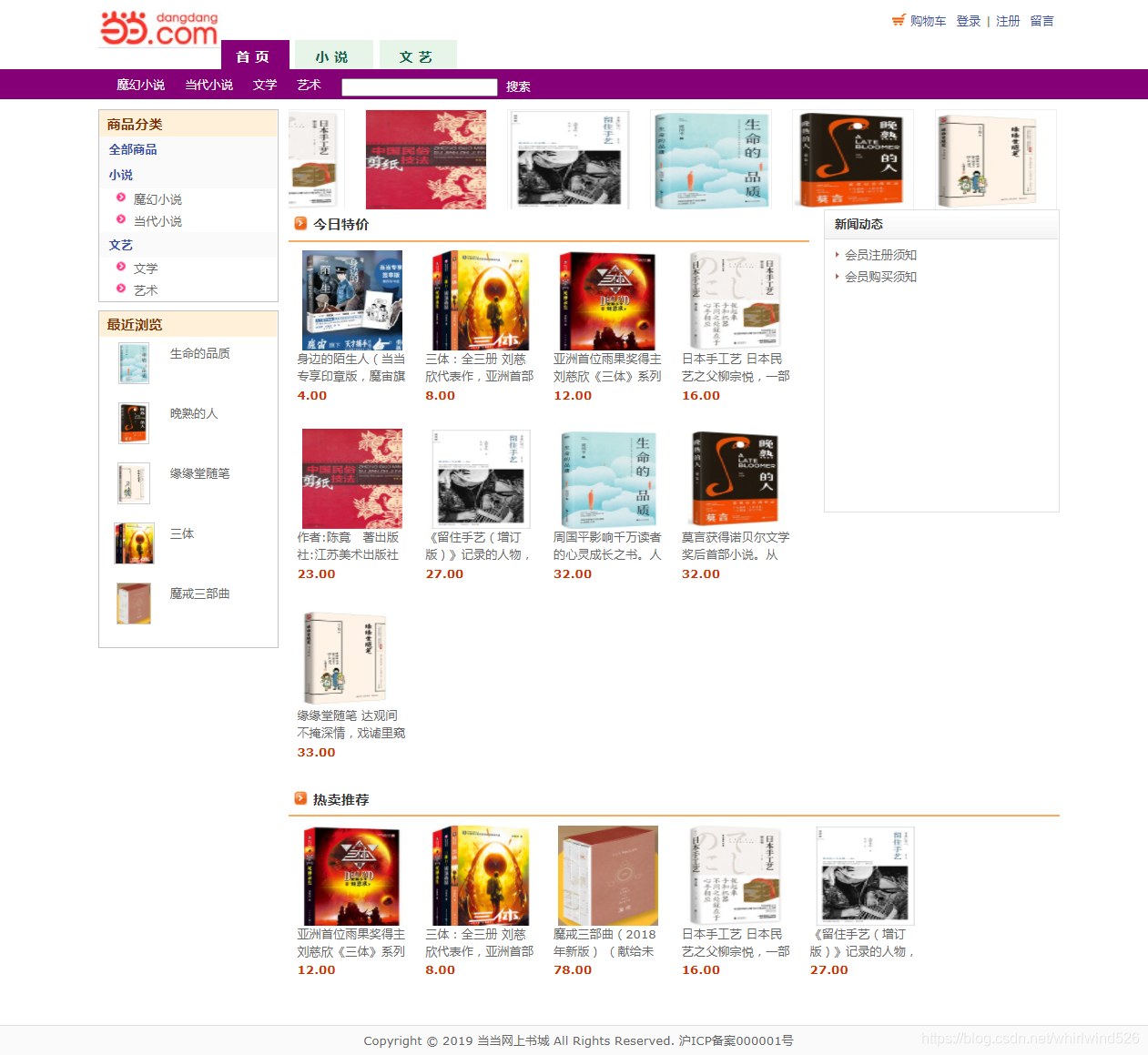
Task: Open the 生命的品质 cover in the top banner
Action: coord(711,160)
